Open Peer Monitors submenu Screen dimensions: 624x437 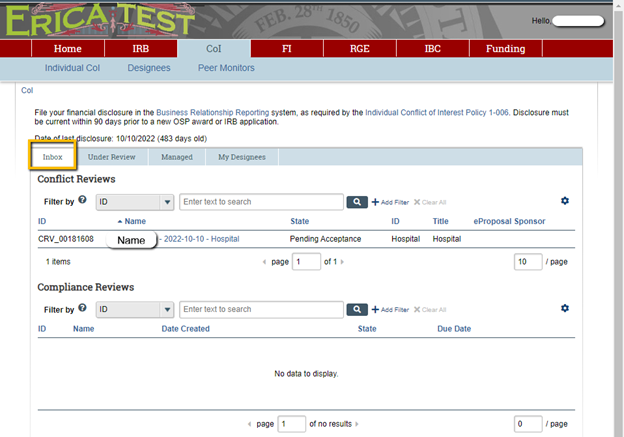pyautogui.click(x=226, y=68)
